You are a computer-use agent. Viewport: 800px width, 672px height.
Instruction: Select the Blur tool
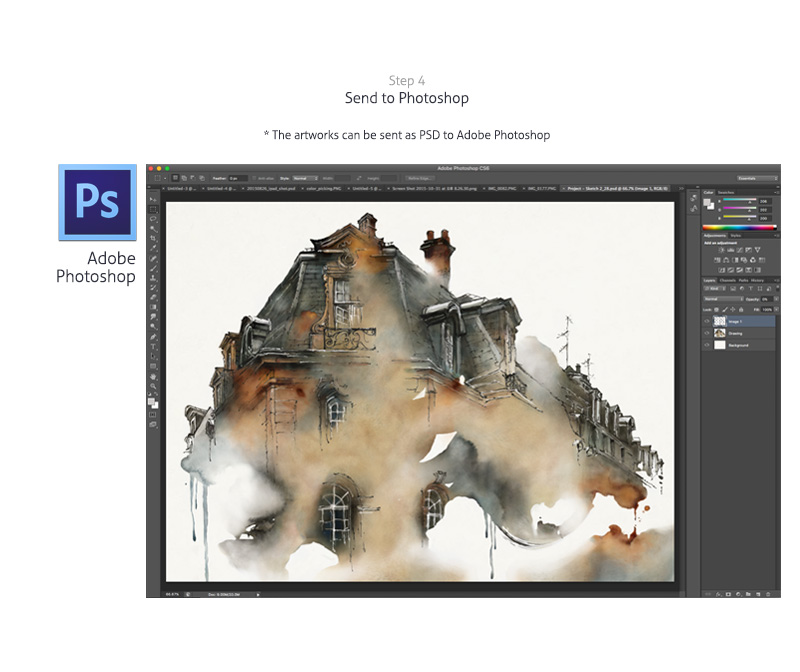pos(153,317)
